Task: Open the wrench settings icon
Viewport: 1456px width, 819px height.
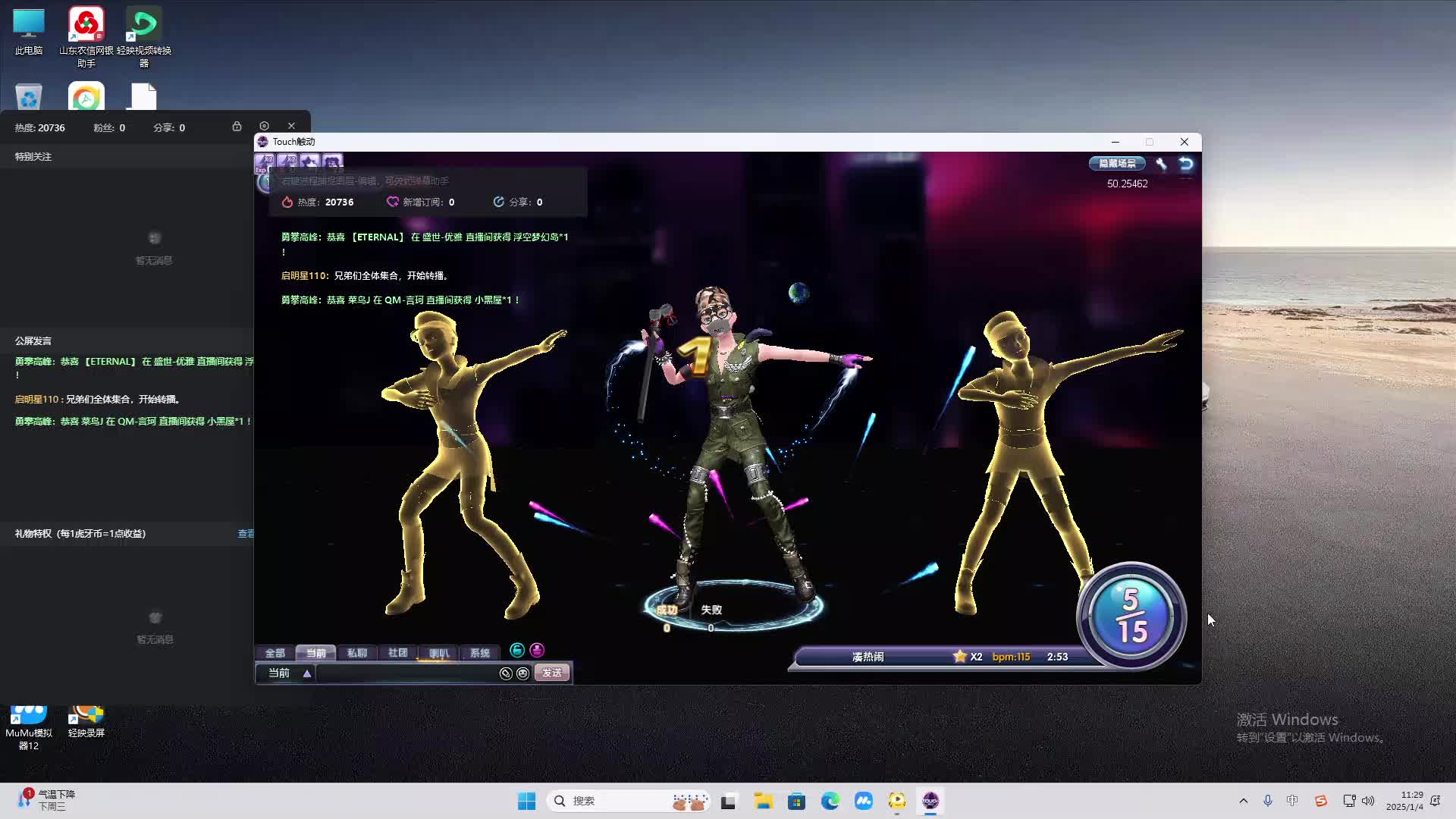Action: [1161, 164]
